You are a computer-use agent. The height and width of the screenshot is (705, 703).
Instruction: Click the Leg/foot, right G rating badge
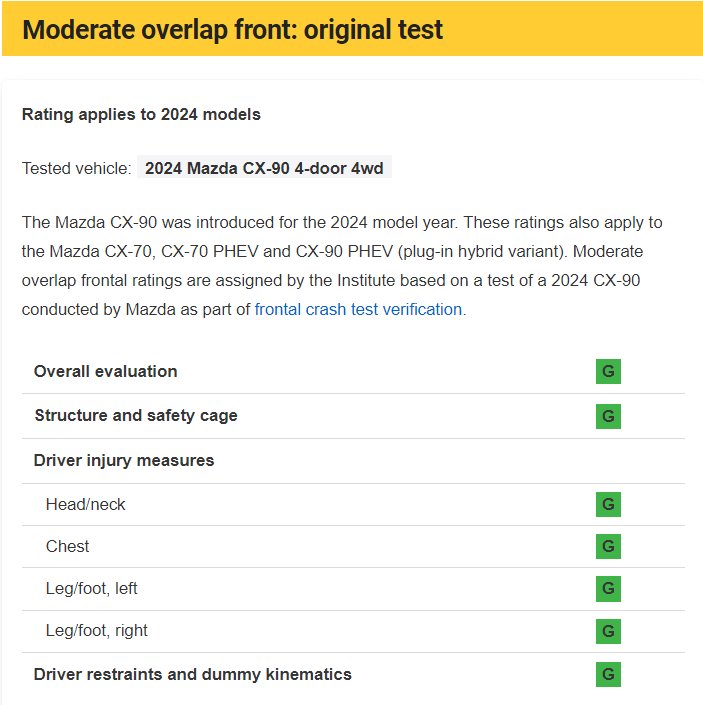click(x=608, y=631)
